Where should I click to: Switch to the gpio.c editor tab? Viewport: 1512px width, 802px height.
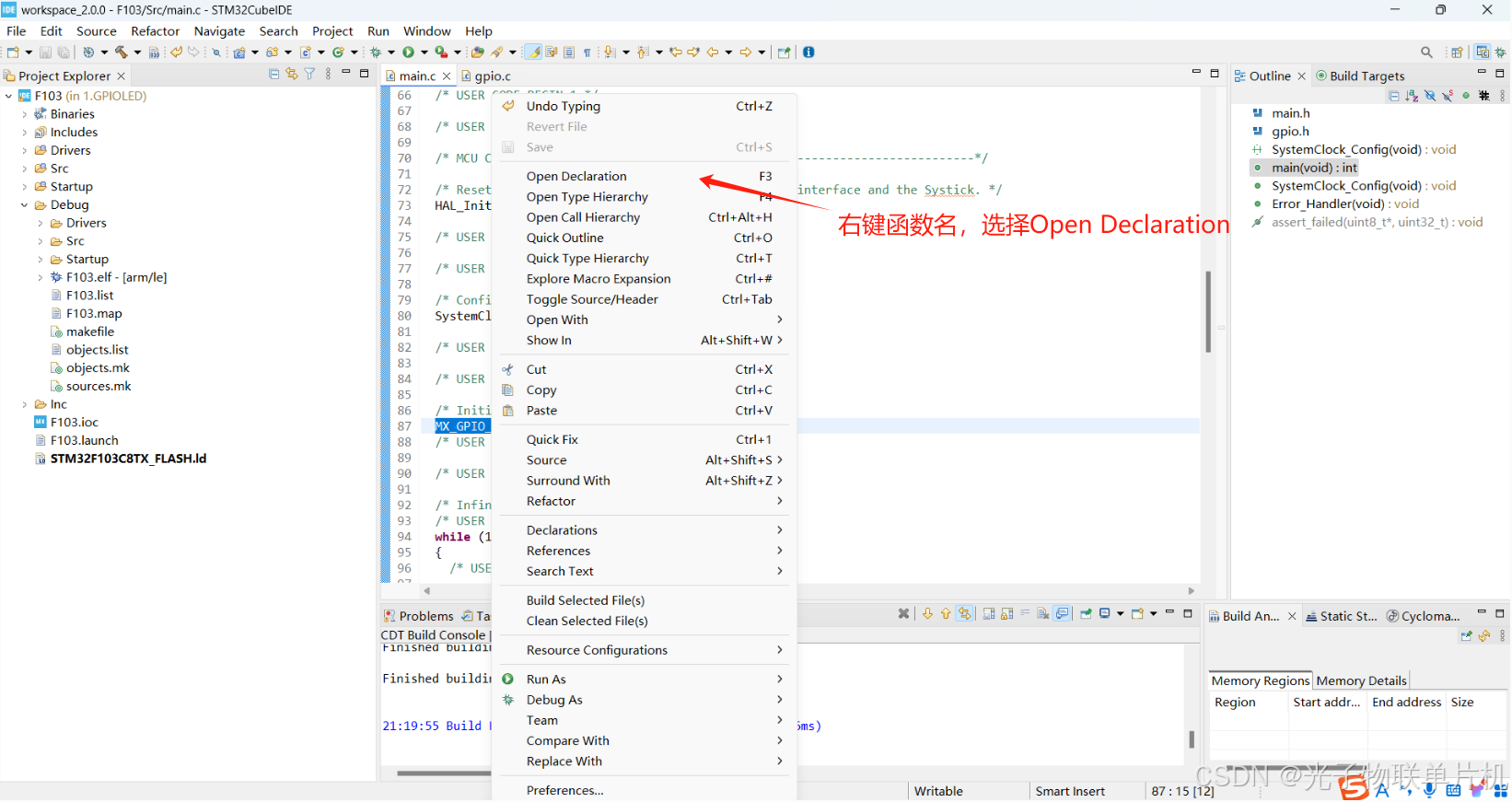pyautogui.click(x=486, y=76)
